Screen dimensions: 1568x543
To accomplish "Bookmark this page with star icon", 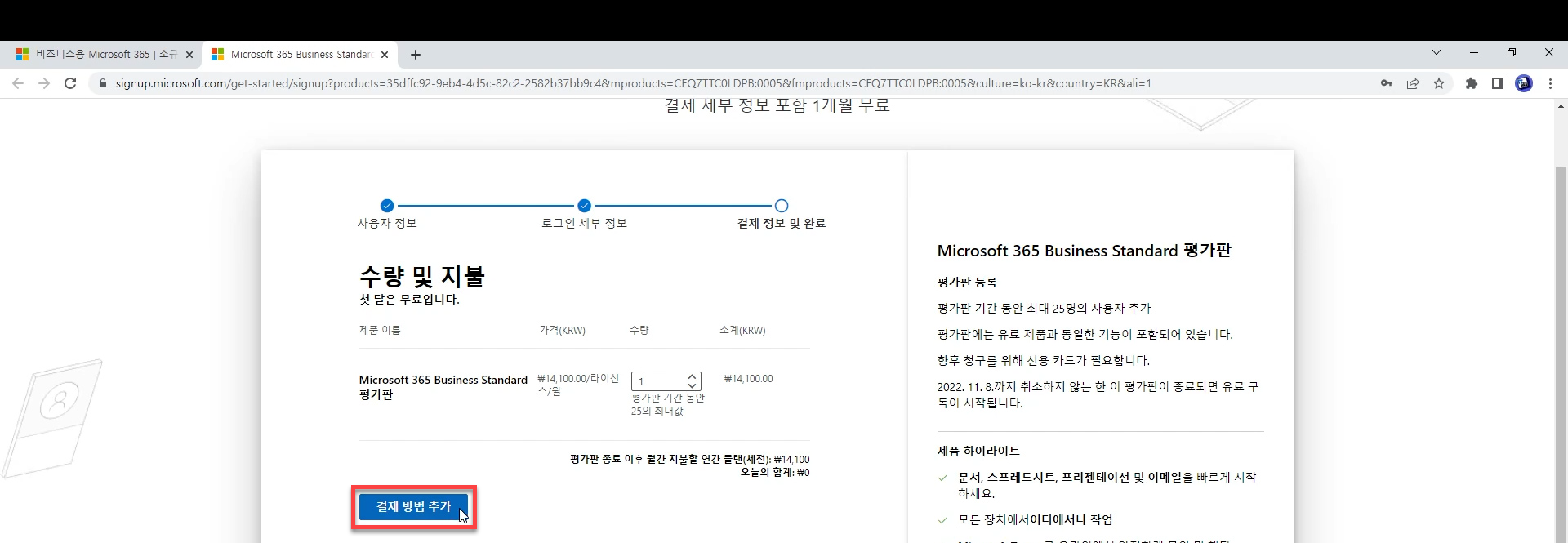I will 1439,83.
